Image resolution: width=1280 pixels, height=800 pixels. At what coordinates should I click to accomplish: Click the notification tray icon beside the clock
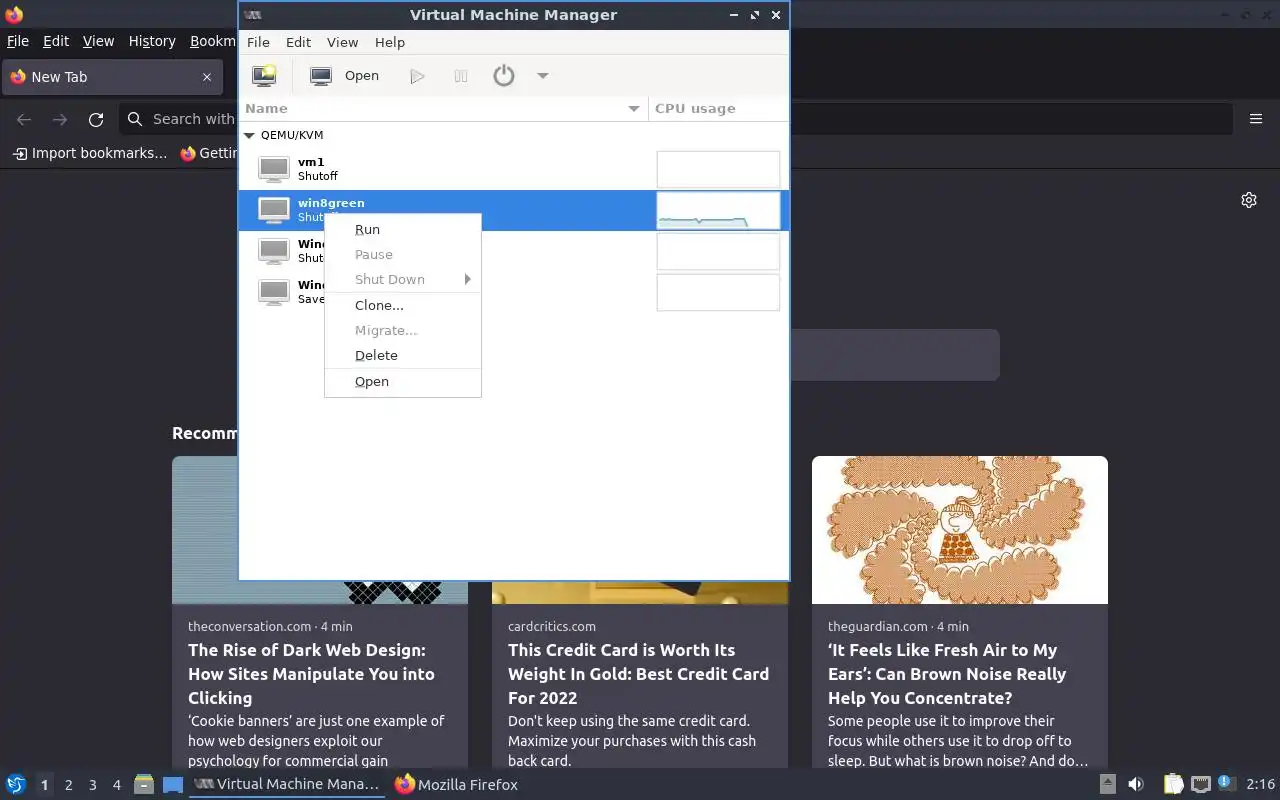tap(1227, 783)
